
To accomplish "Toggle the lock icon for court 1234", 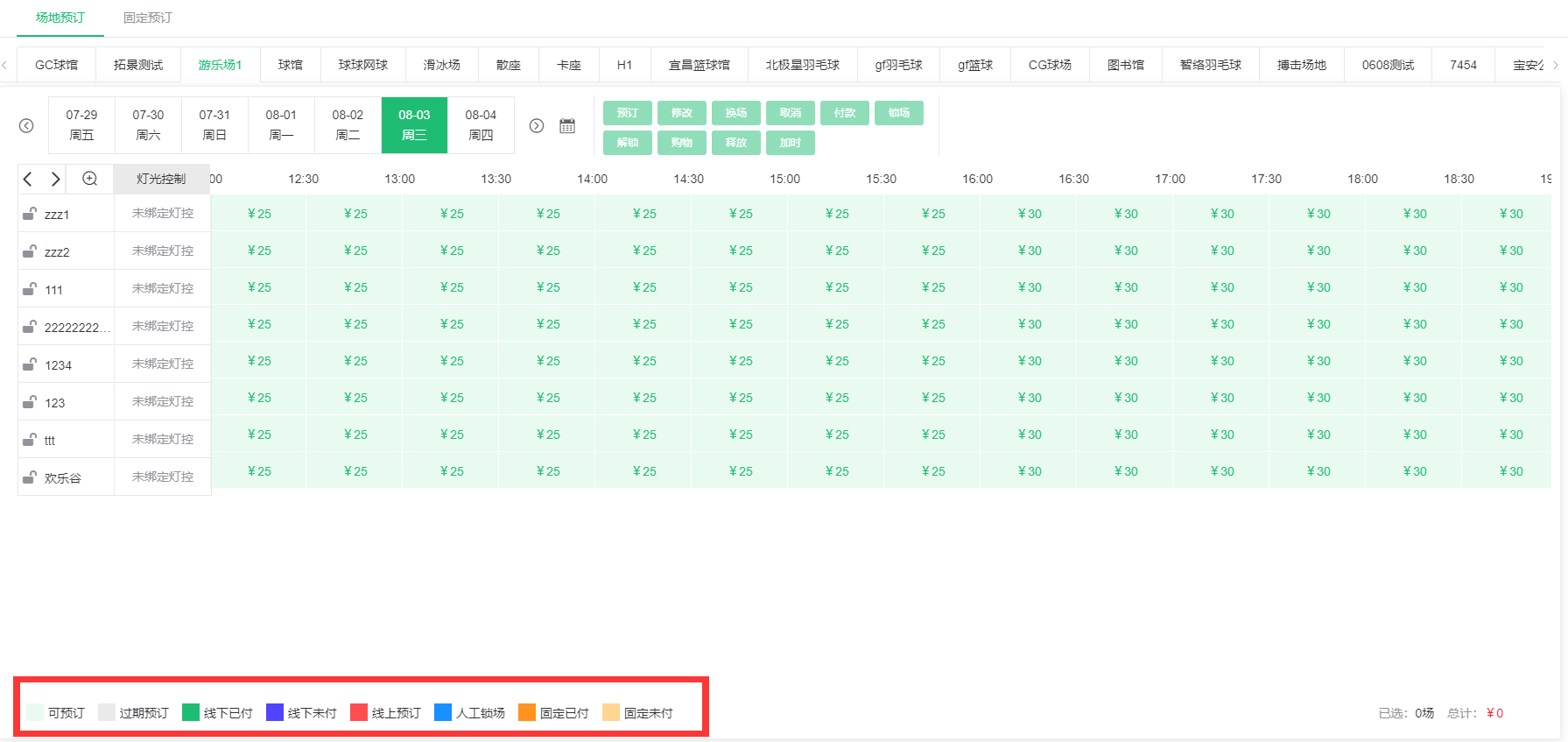I will tap(30, 364).
